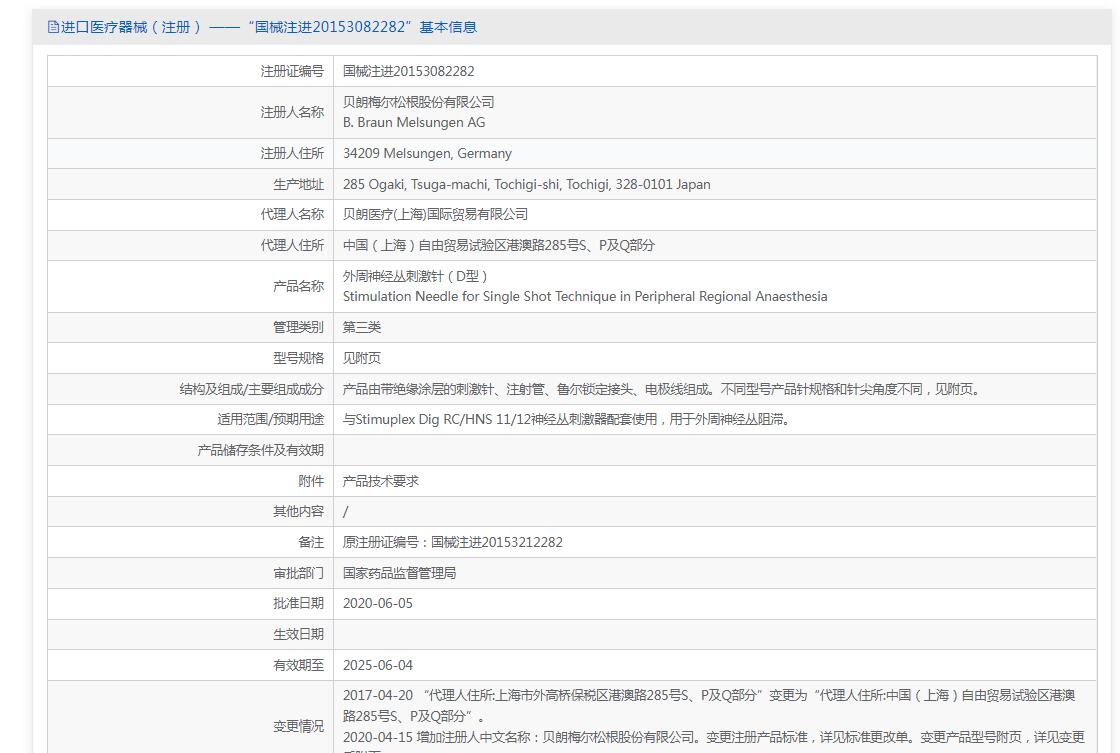Image resolution: width=1120 pixels, height=753 pixels.
Task: Click the structure and composition description text
Action: click(662, 389)
